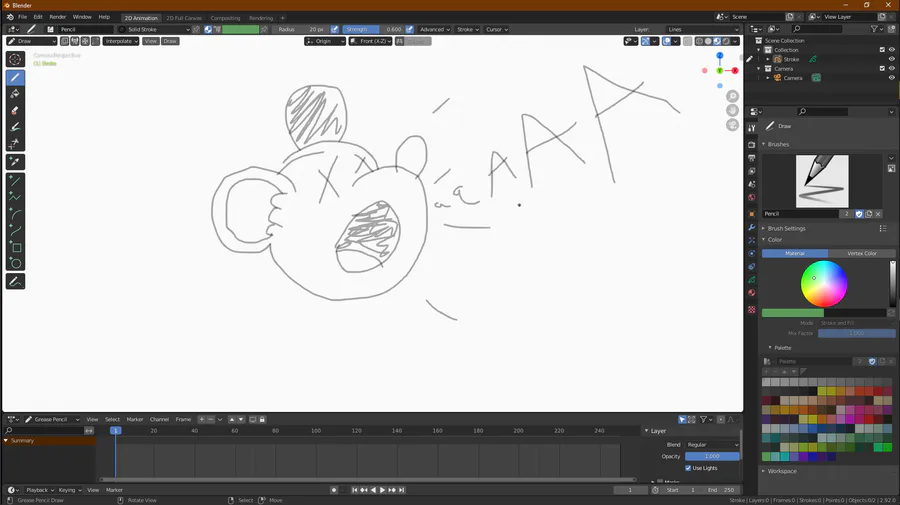Open the Edit menu

coord(38,17)
